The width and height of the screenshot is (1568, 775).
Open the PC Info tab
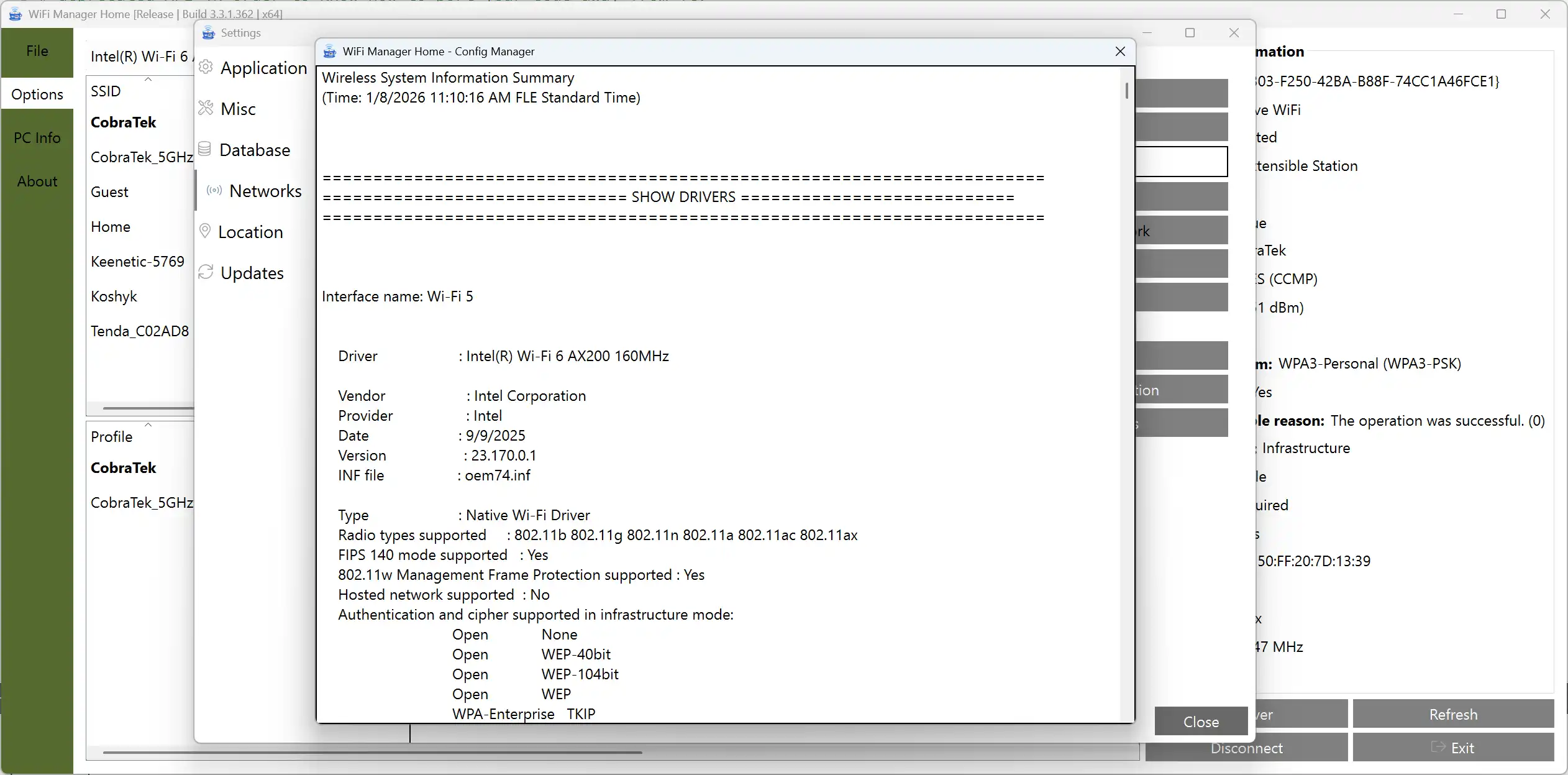[37, 138]
